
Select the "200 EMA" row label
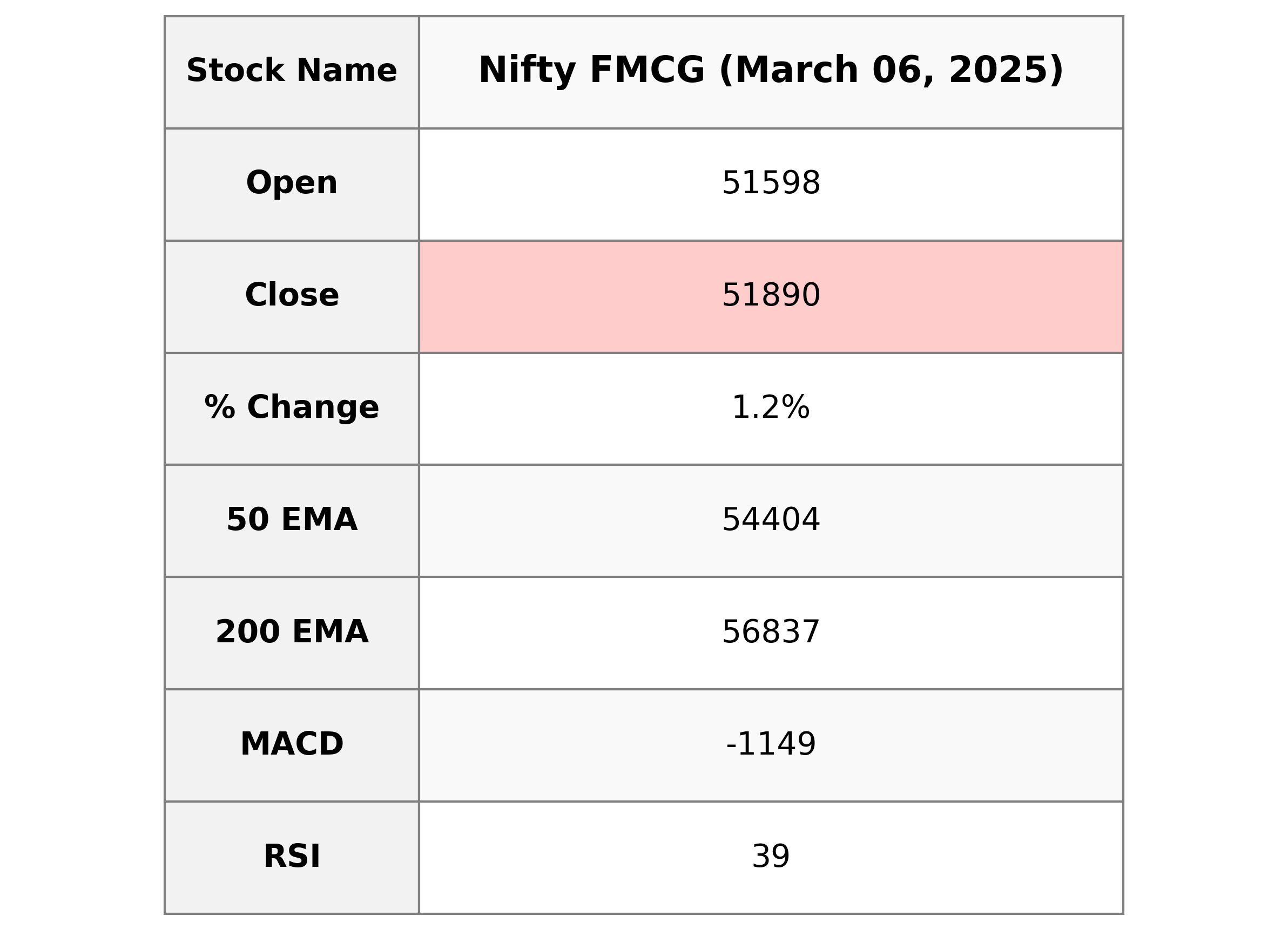point(291,632)
